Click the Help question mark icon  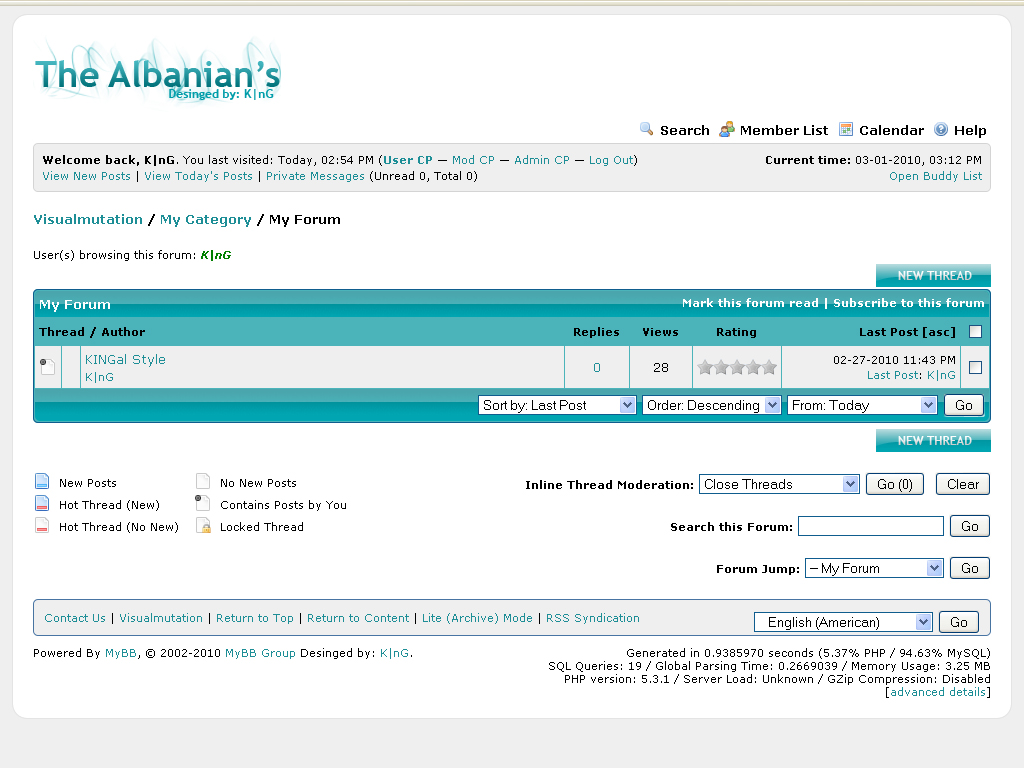[941, 129]
